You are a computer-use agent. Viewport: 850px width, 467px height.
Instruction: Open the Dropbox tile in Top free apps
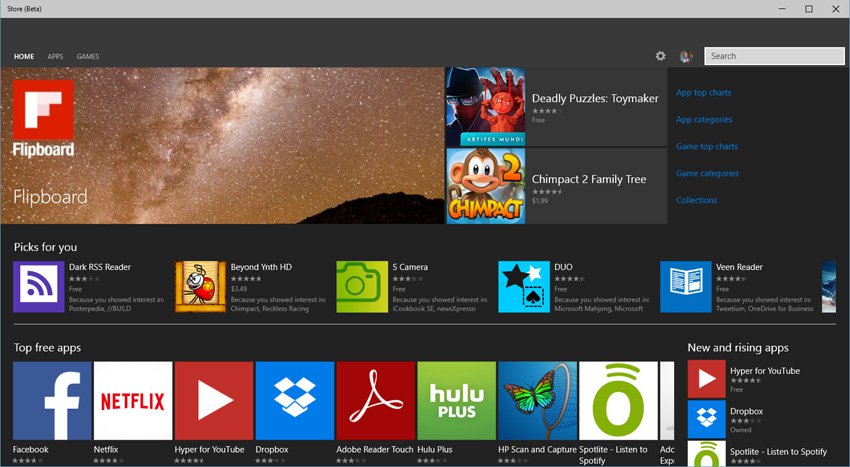pos(294,401)
